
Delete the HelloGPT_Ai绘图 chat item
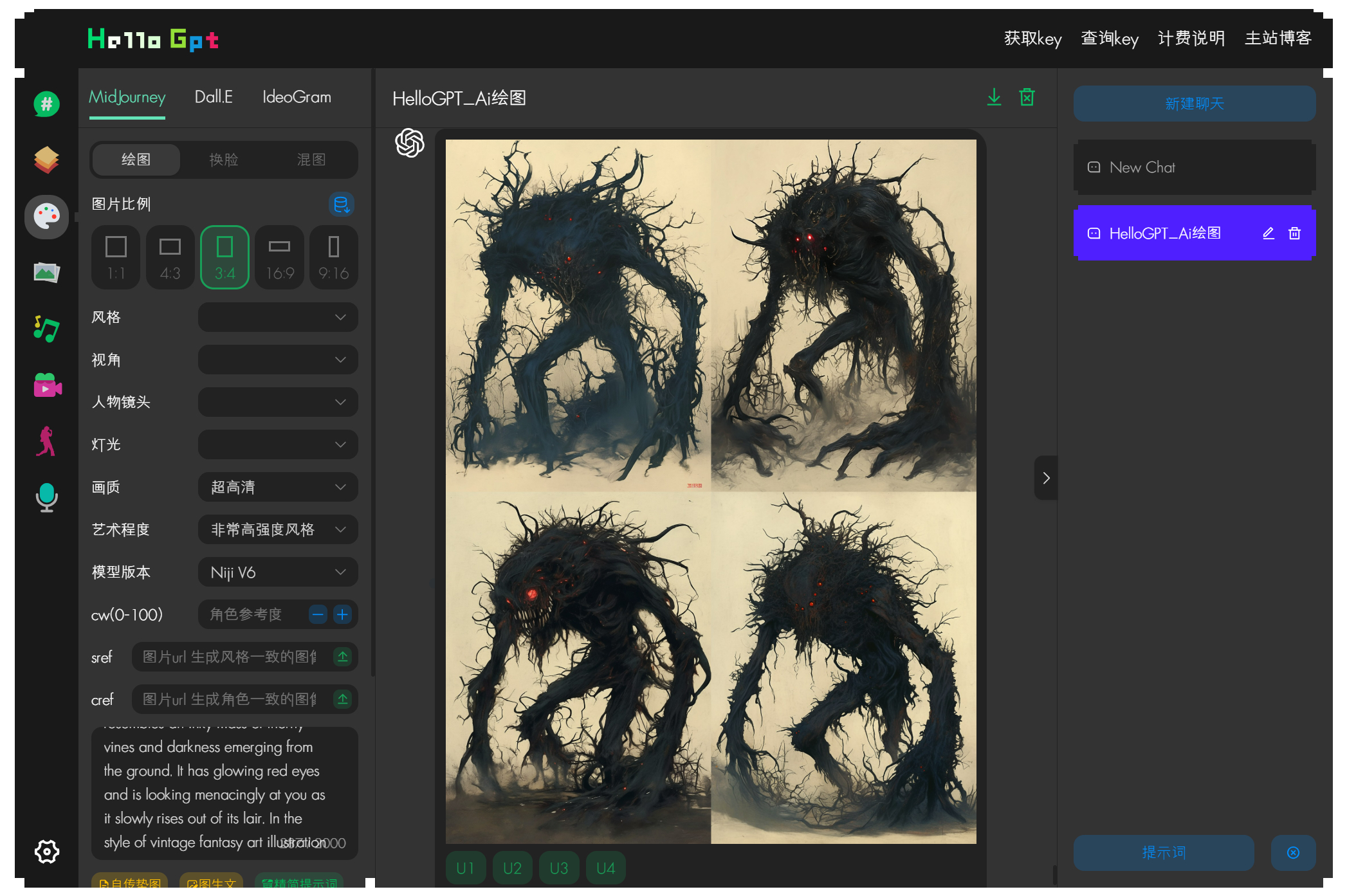[1295, 233]
